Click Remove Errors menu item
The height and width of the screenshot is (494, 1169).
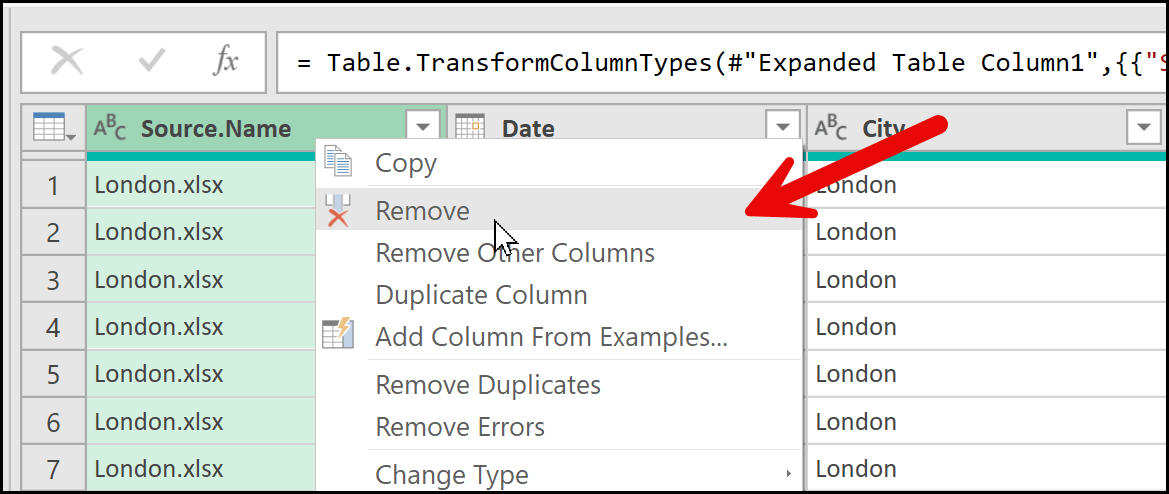coord(460,428)
